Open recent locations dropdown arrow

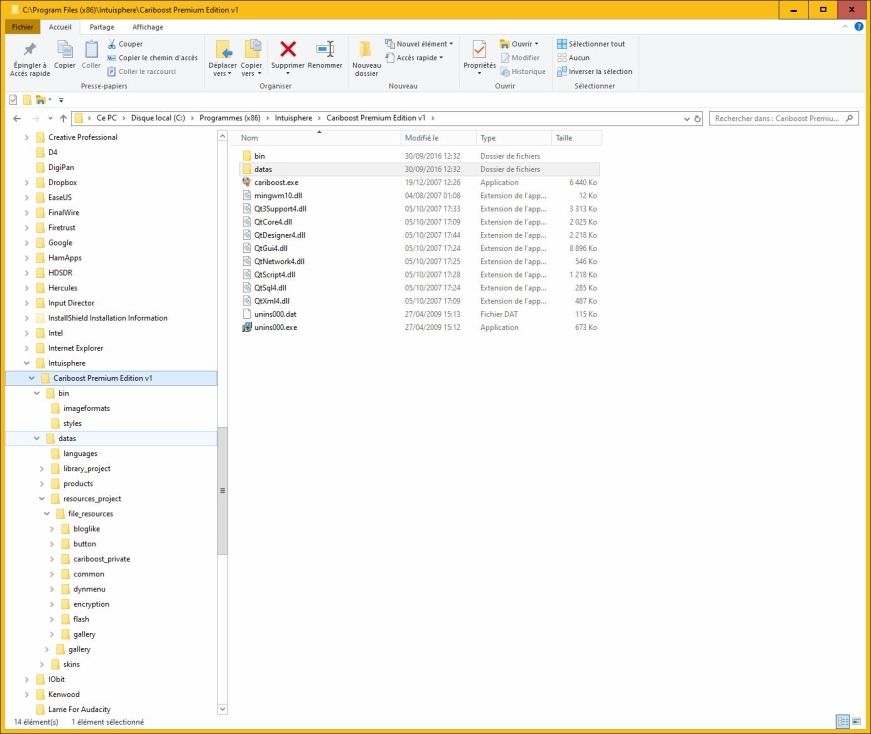pyautogui.click(x=50, y=118)
